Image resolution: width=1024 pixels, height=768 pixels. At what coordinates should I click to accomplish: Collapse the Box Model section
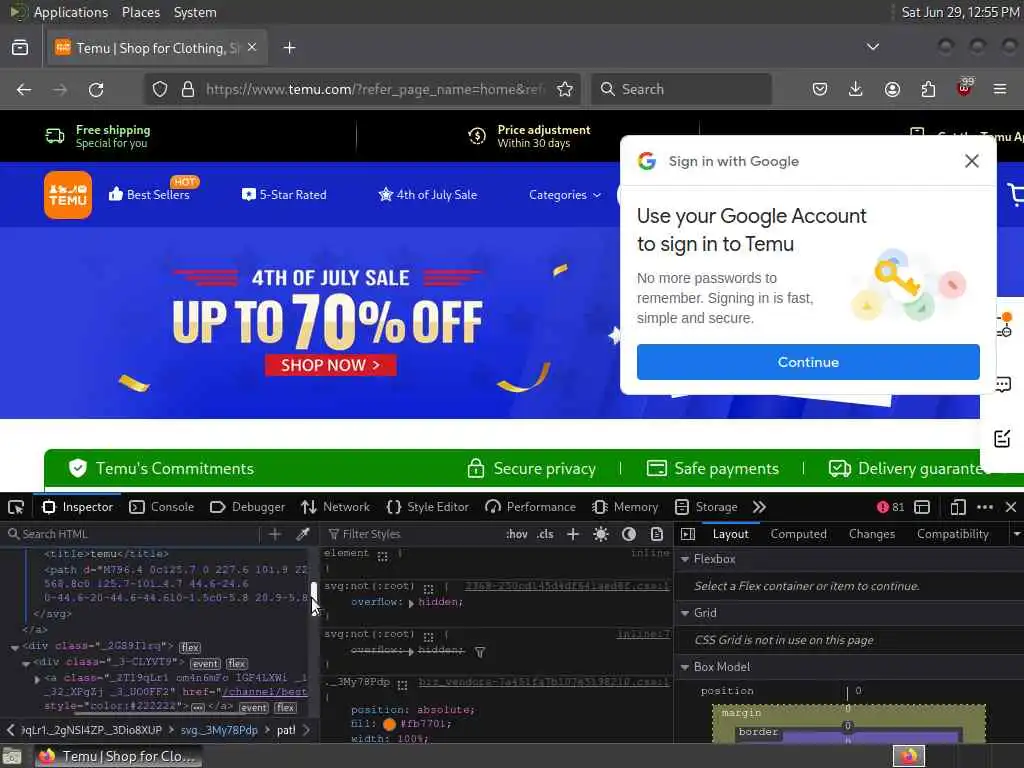685,667
